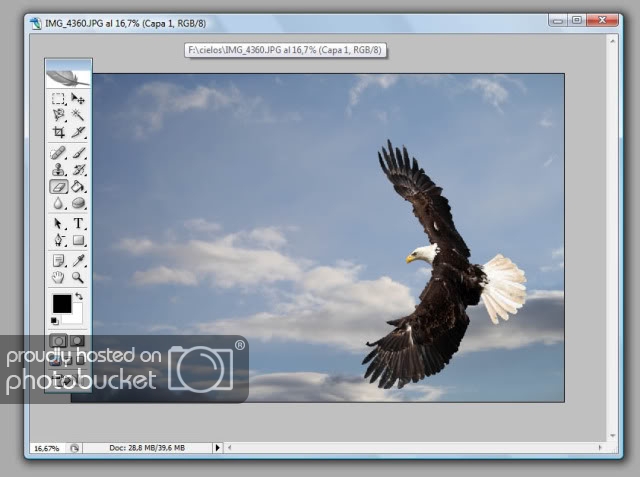Click the Eraser tool
This screenshot has width=640, height=477.
(x=59, y=186)
